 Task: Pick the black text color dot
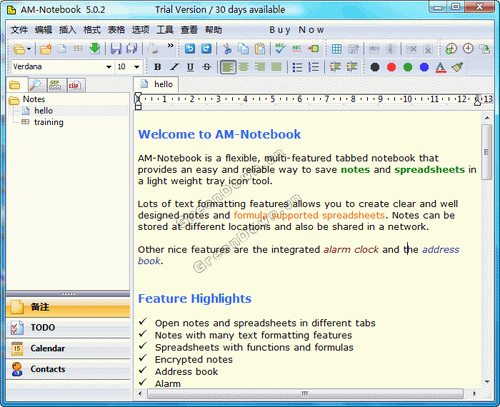click(375, 67)
